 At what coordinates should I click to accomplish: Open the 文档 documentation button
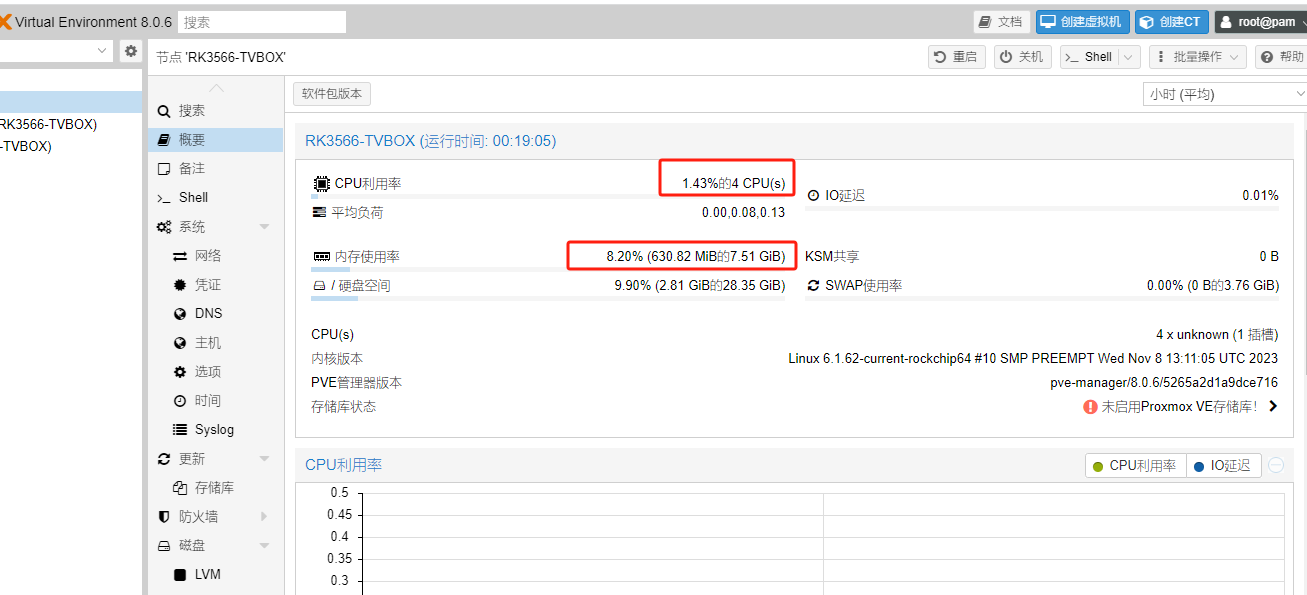coord(1001,22)
